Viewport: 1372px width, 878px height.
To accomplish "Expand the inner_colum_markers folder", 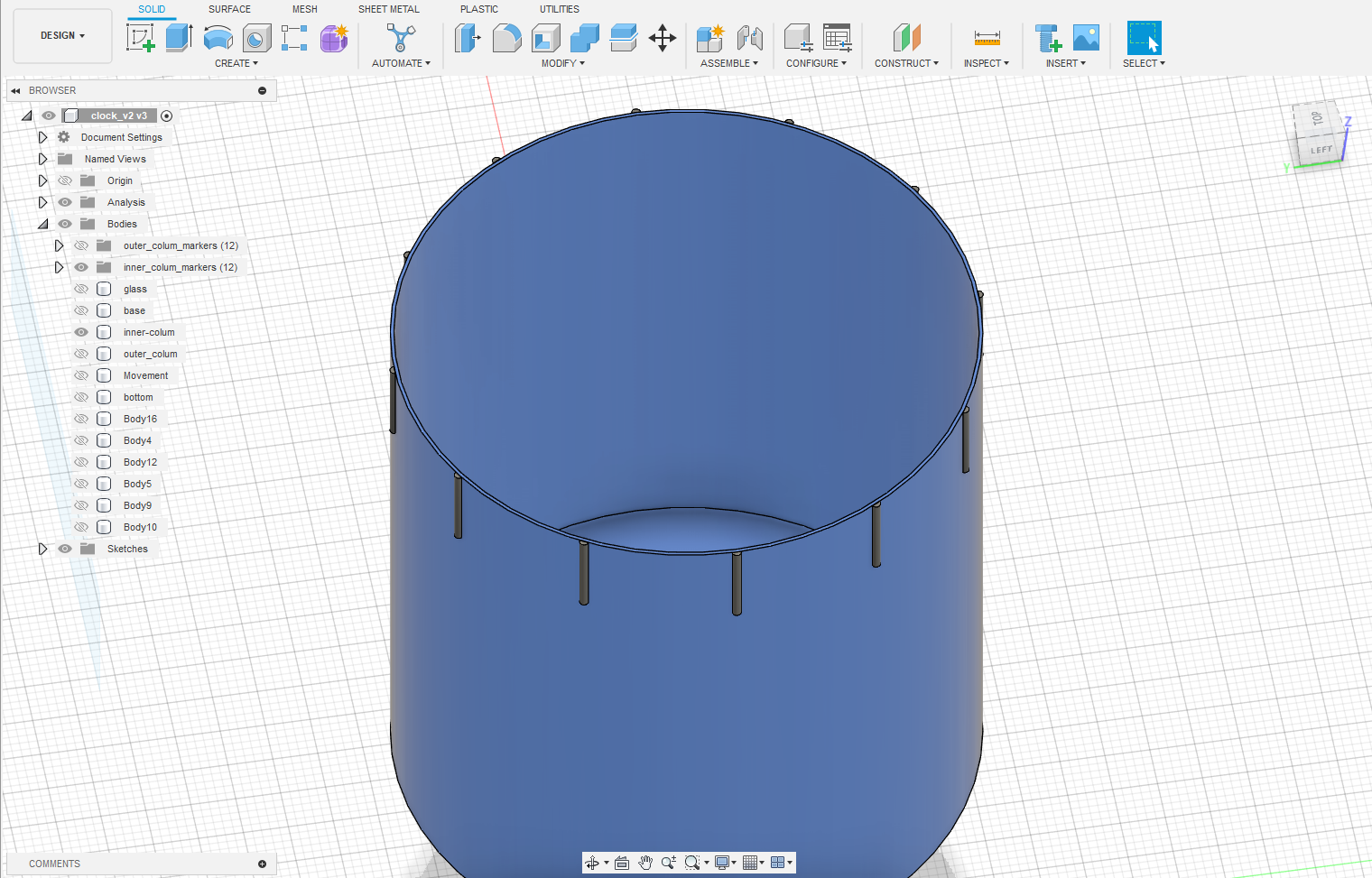I will pos(59,267).
